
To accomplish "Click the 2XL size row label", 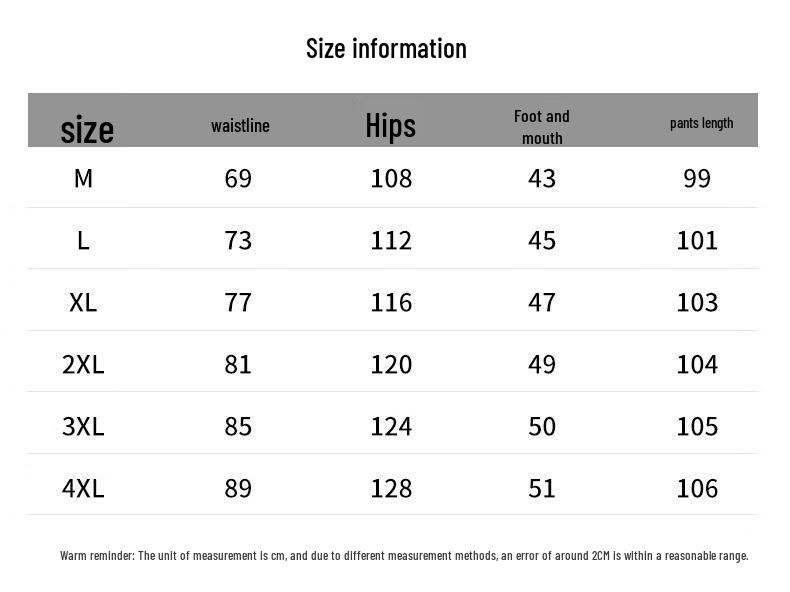I will click(x=84, y=365).
